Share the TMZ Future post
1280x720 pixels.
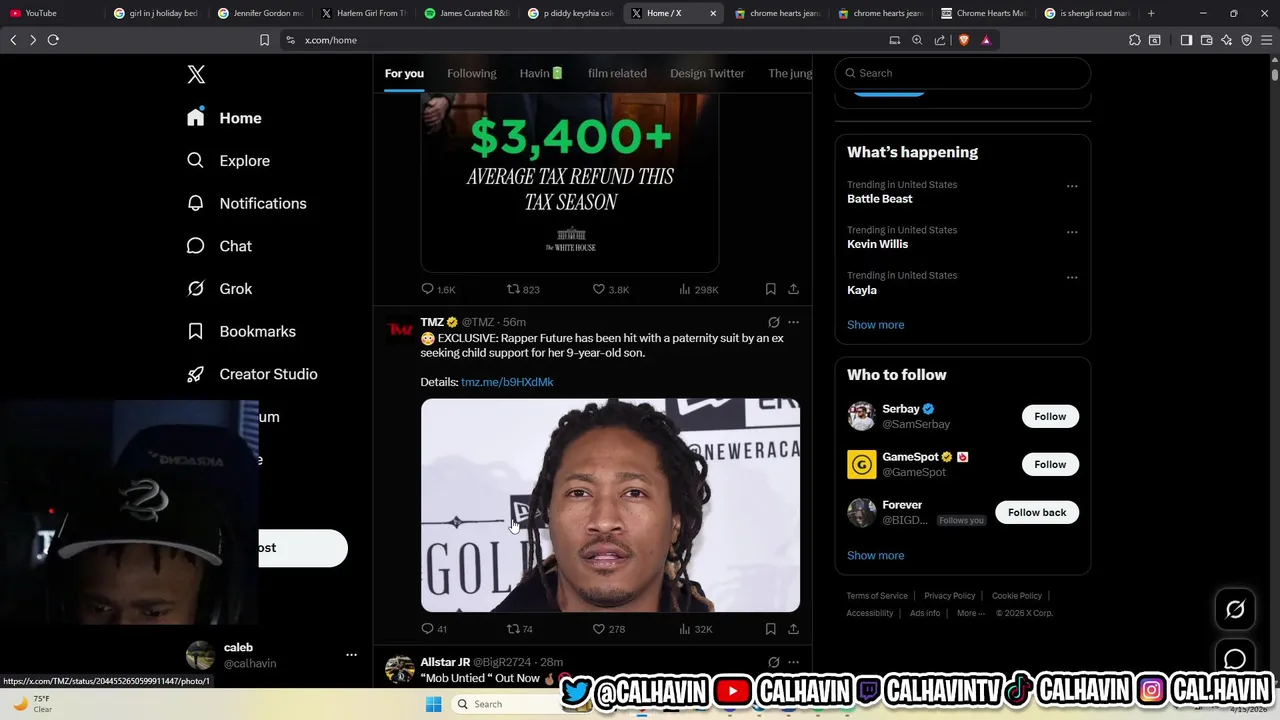click(793, 629)
